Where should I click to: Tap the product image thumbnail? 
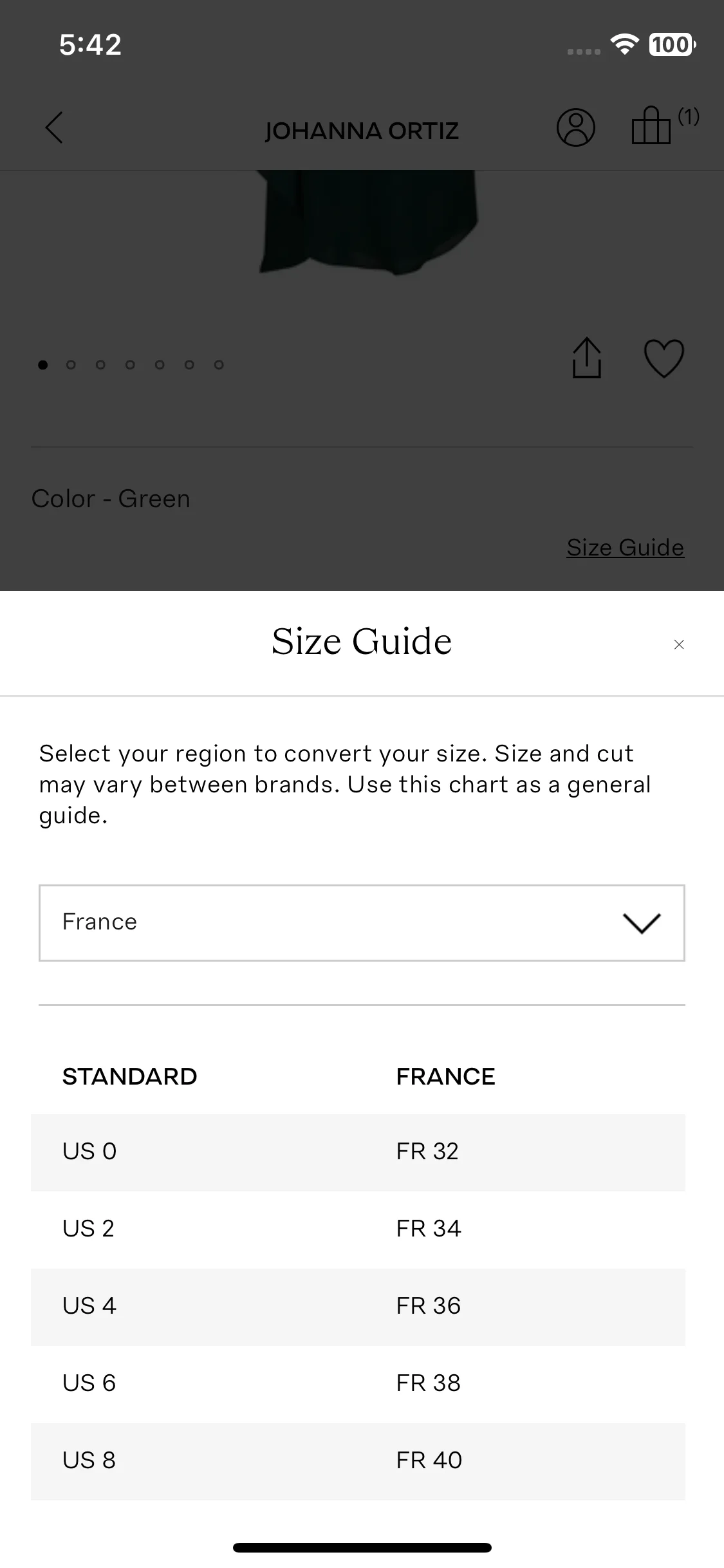coord(368,223)
